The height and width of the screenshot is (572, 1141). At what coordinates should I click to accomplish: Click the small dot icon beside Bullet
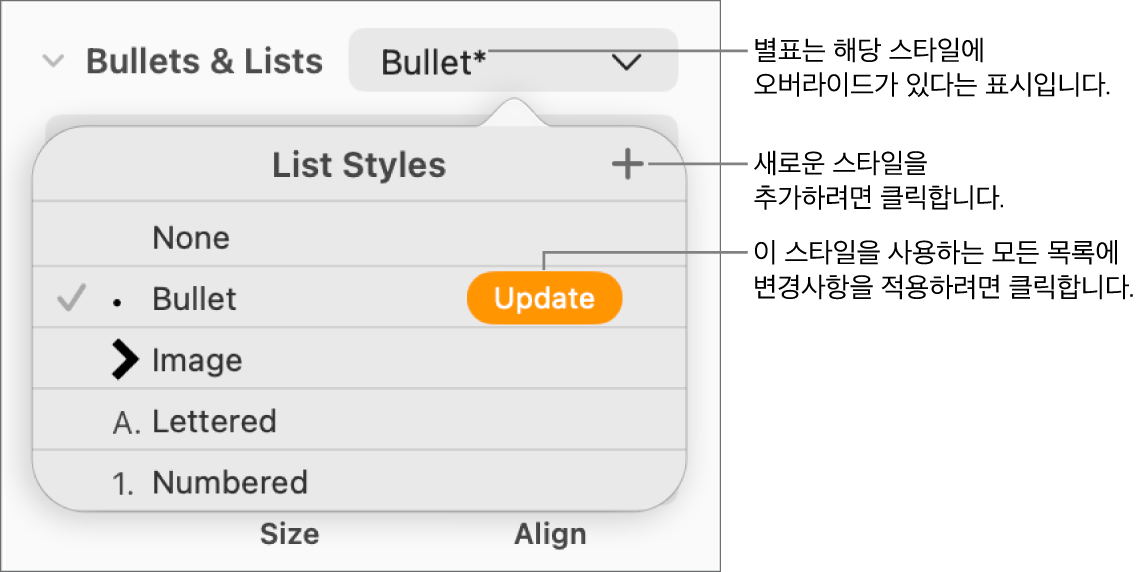(x=118, y=300)
